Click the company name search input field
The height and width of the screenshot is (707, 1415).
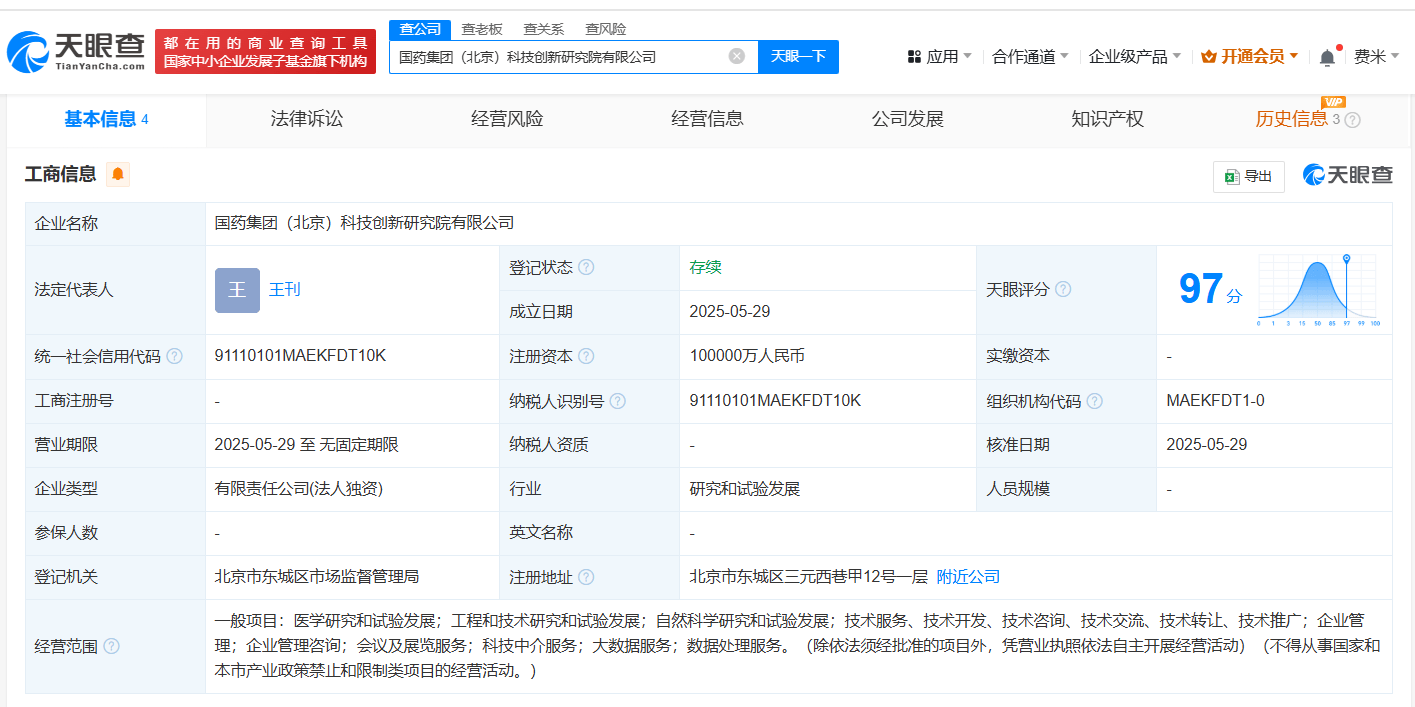[558, 57]
